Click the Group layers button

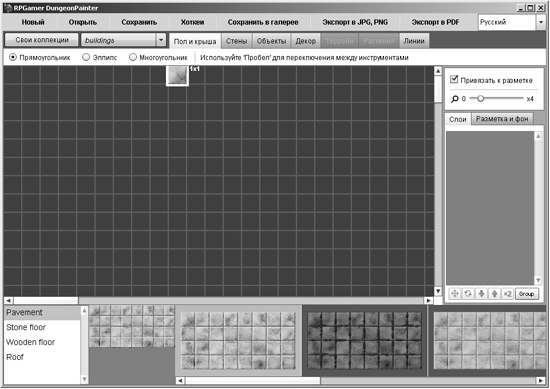(x=526, y=294)
